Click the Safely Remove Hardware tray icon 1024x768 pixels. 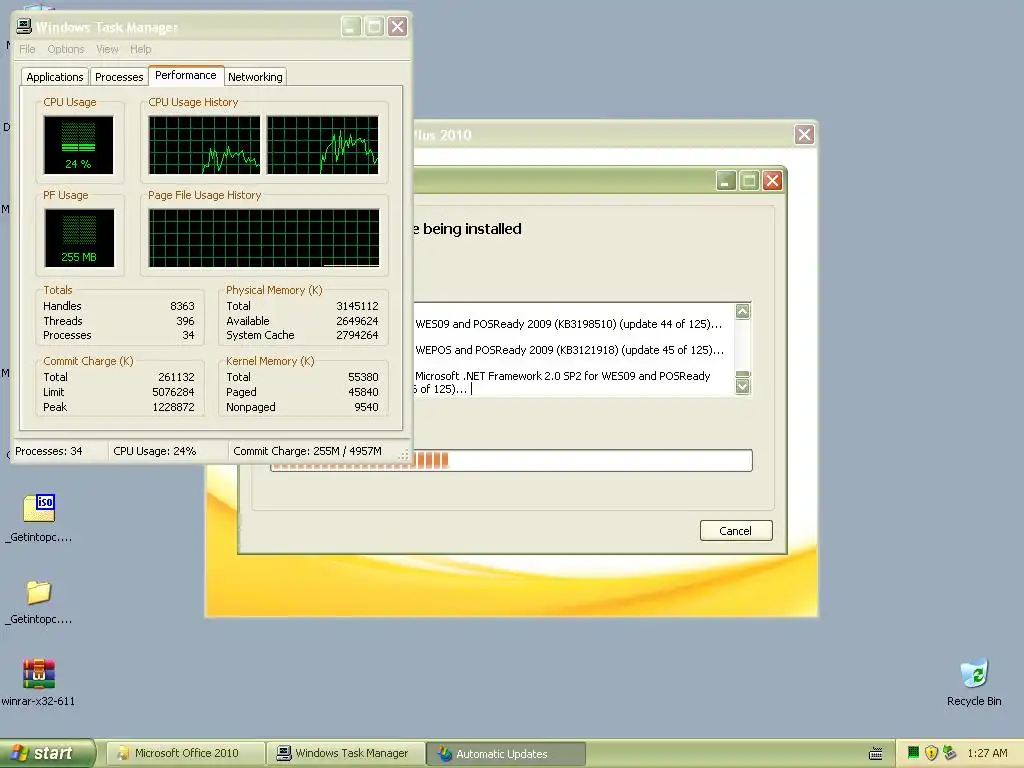pos(949,753)
